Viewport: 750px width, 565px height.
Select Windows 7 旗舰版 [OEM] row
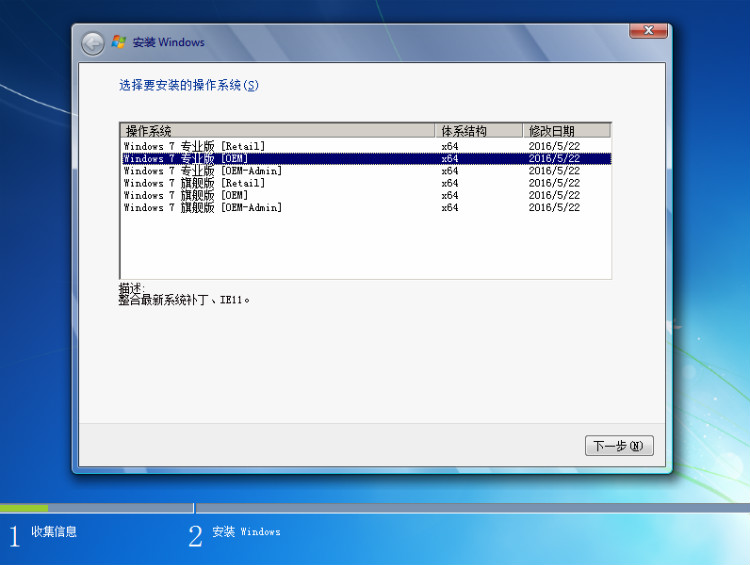coord(366,195)
